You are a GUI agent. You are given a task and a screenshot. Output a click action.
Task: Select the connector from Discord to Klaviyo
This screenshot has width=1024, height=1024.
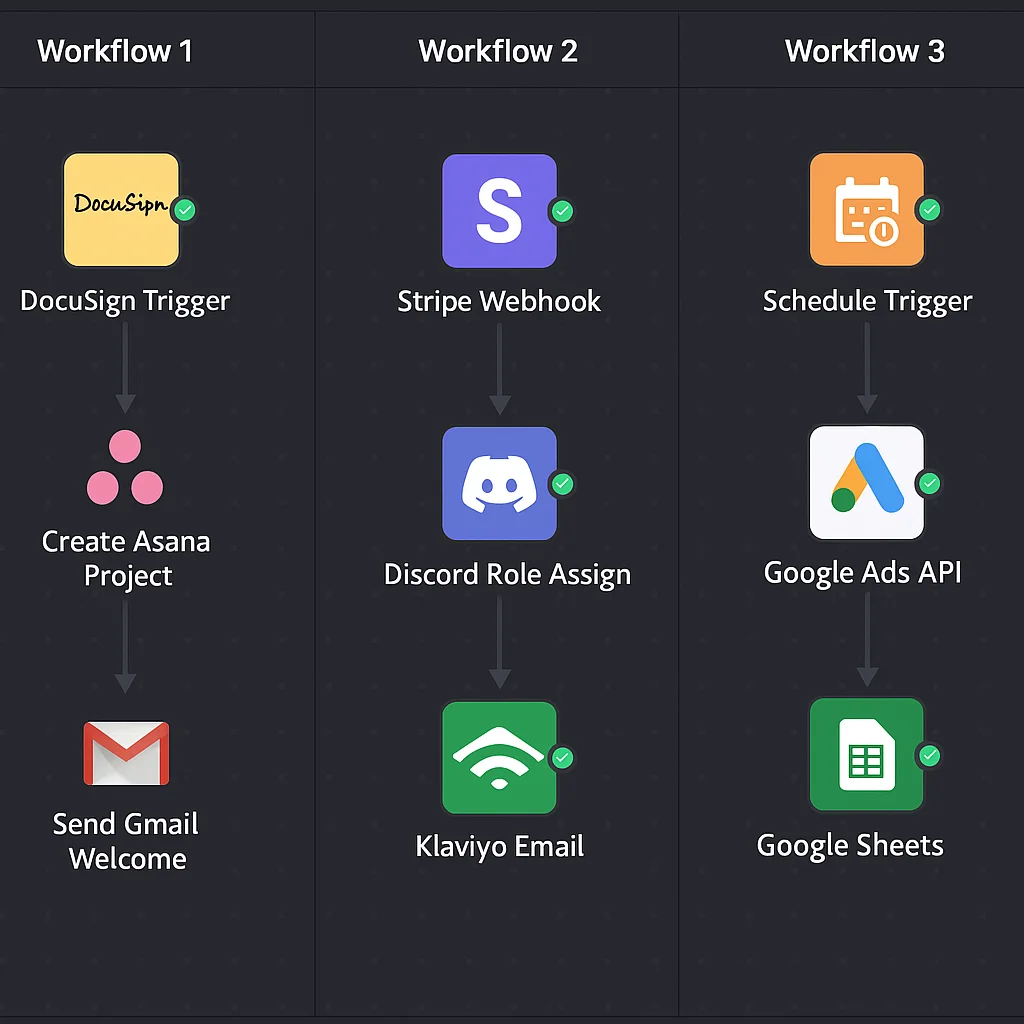coord(500,643)
